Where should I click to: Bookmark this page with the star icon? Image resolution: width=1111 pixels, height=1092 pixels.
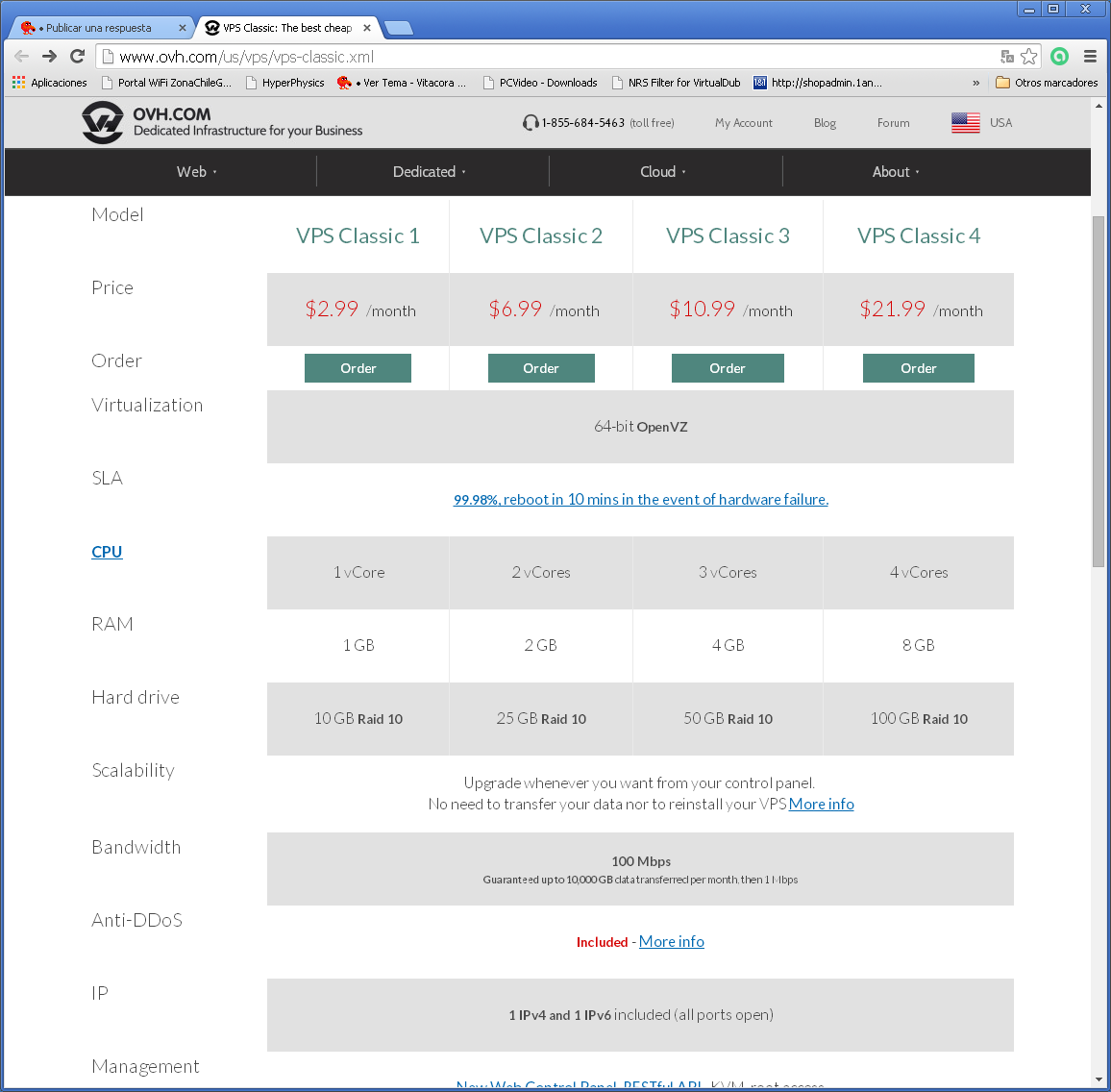click(x=1029, y=57)
